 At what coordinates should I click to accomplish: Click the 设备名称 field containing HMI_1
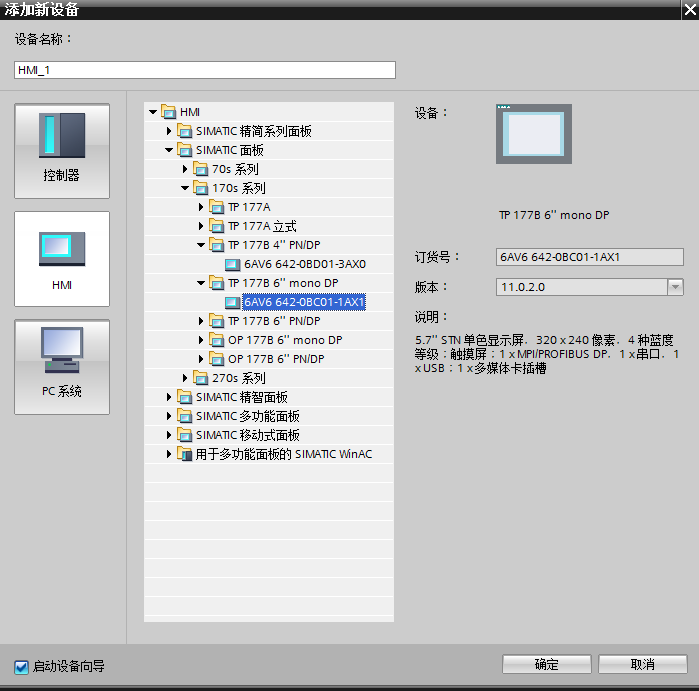point(205,70)
